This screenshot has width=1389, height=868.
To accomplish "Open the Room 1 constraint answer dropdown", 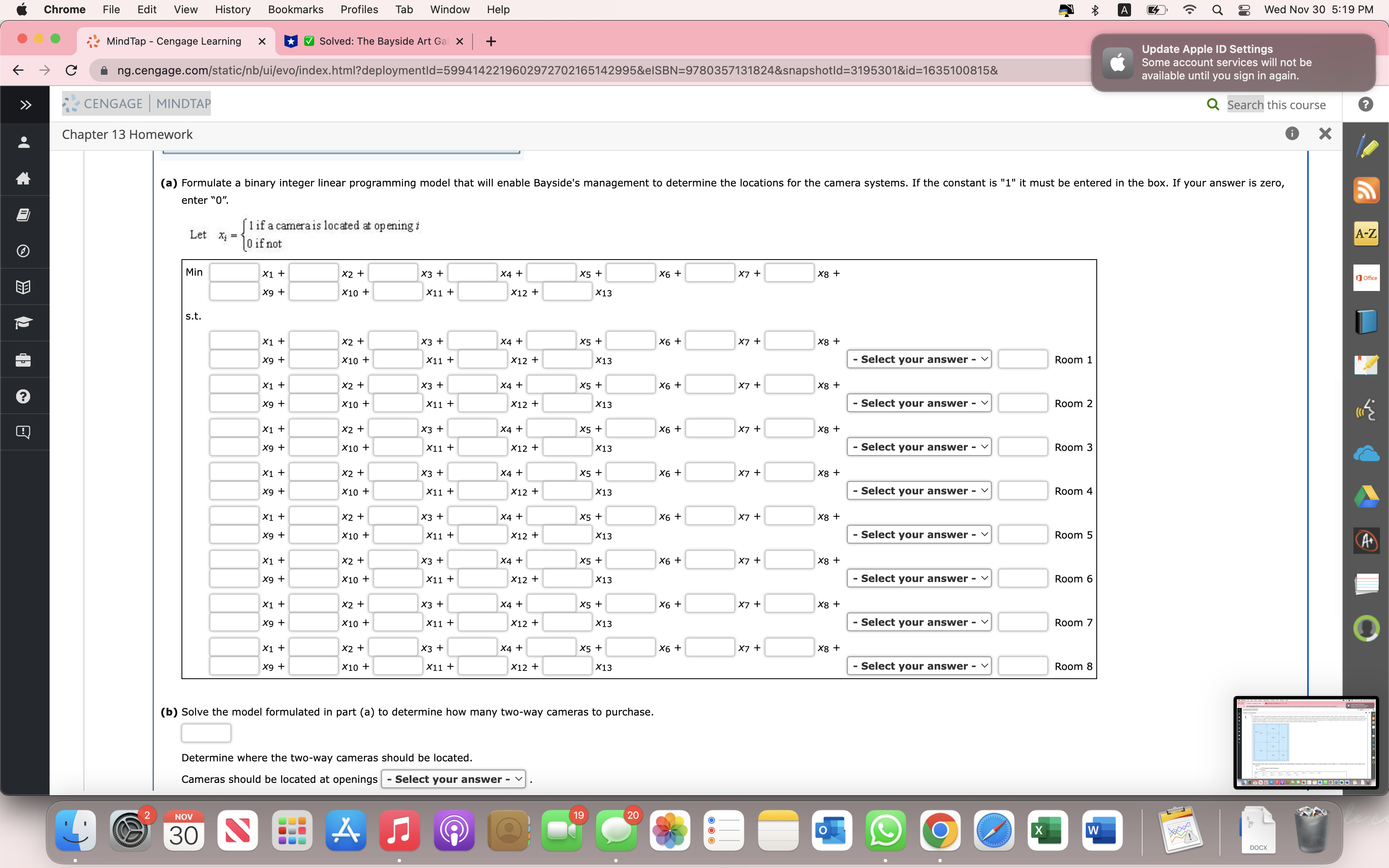I will pyautogui.click(x=919, y=359).
